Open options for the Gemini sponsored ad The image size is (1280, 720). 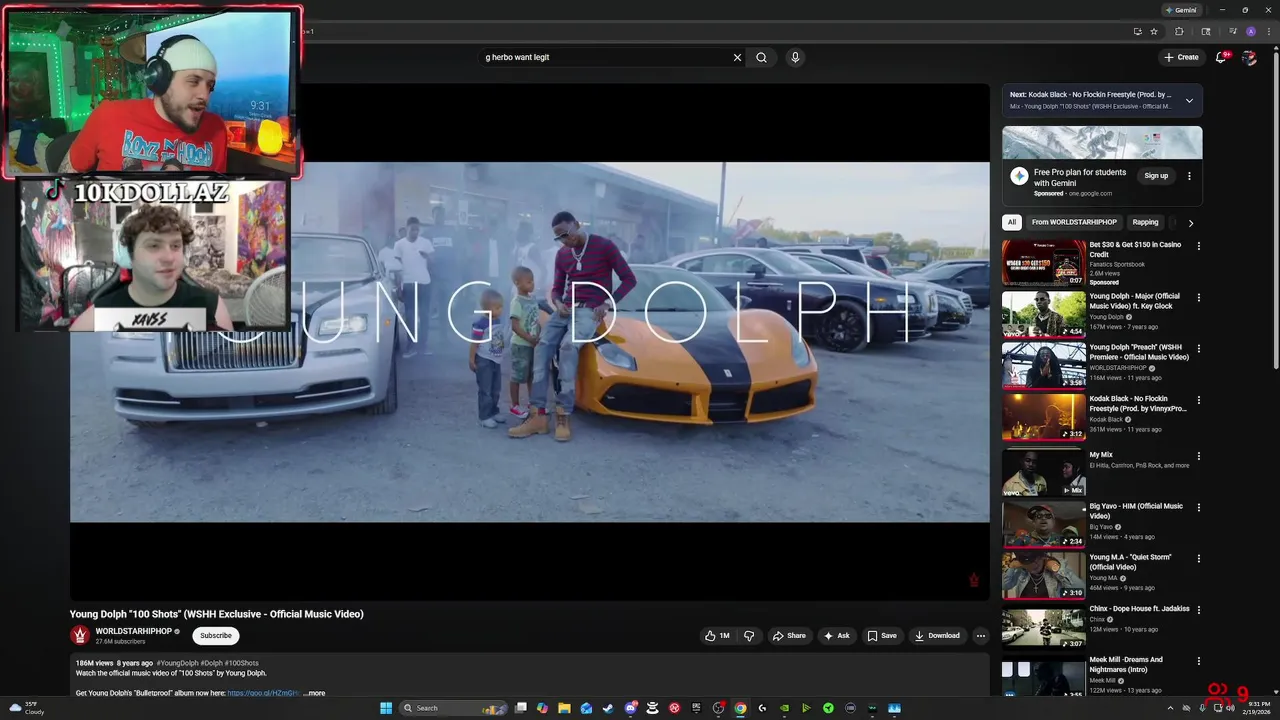tap(1189, 176)
